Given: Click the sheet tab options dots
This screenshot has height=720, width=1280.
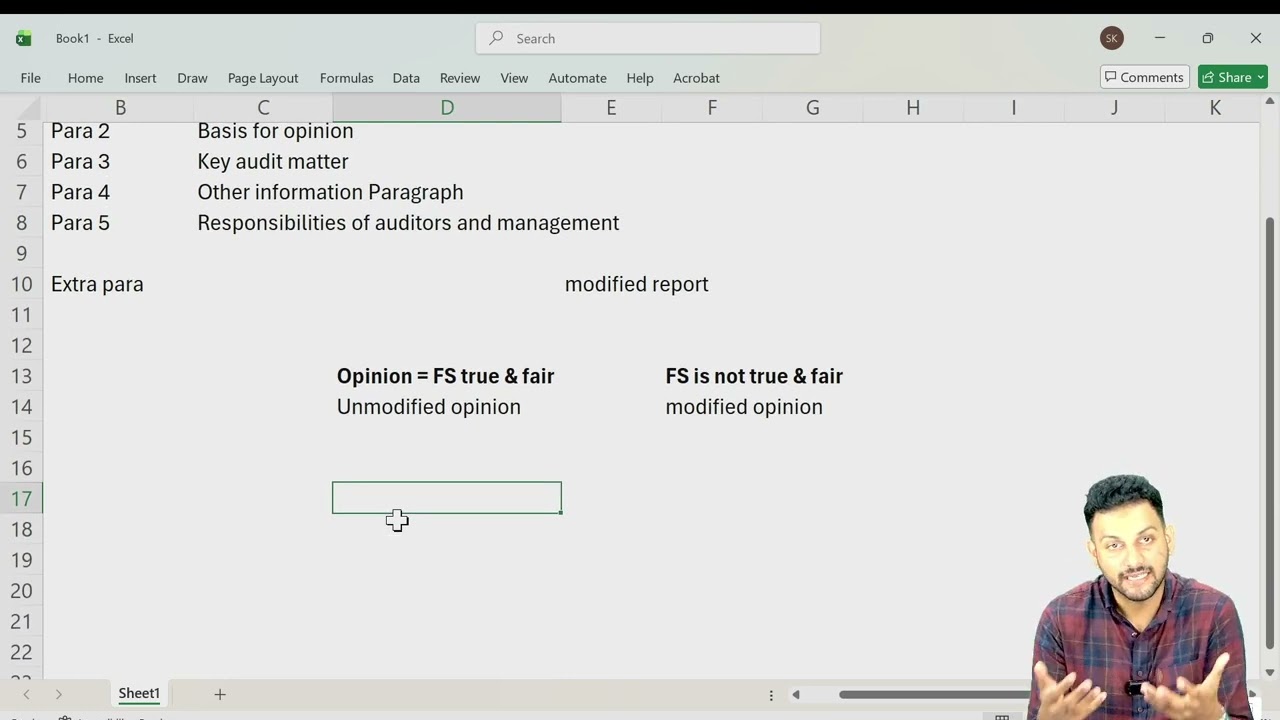Looking at the screenshot, I should (771, 695).
